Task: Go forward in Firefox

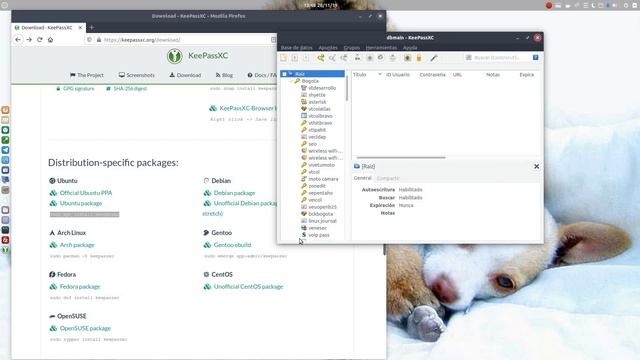Action: pos(29,40)
